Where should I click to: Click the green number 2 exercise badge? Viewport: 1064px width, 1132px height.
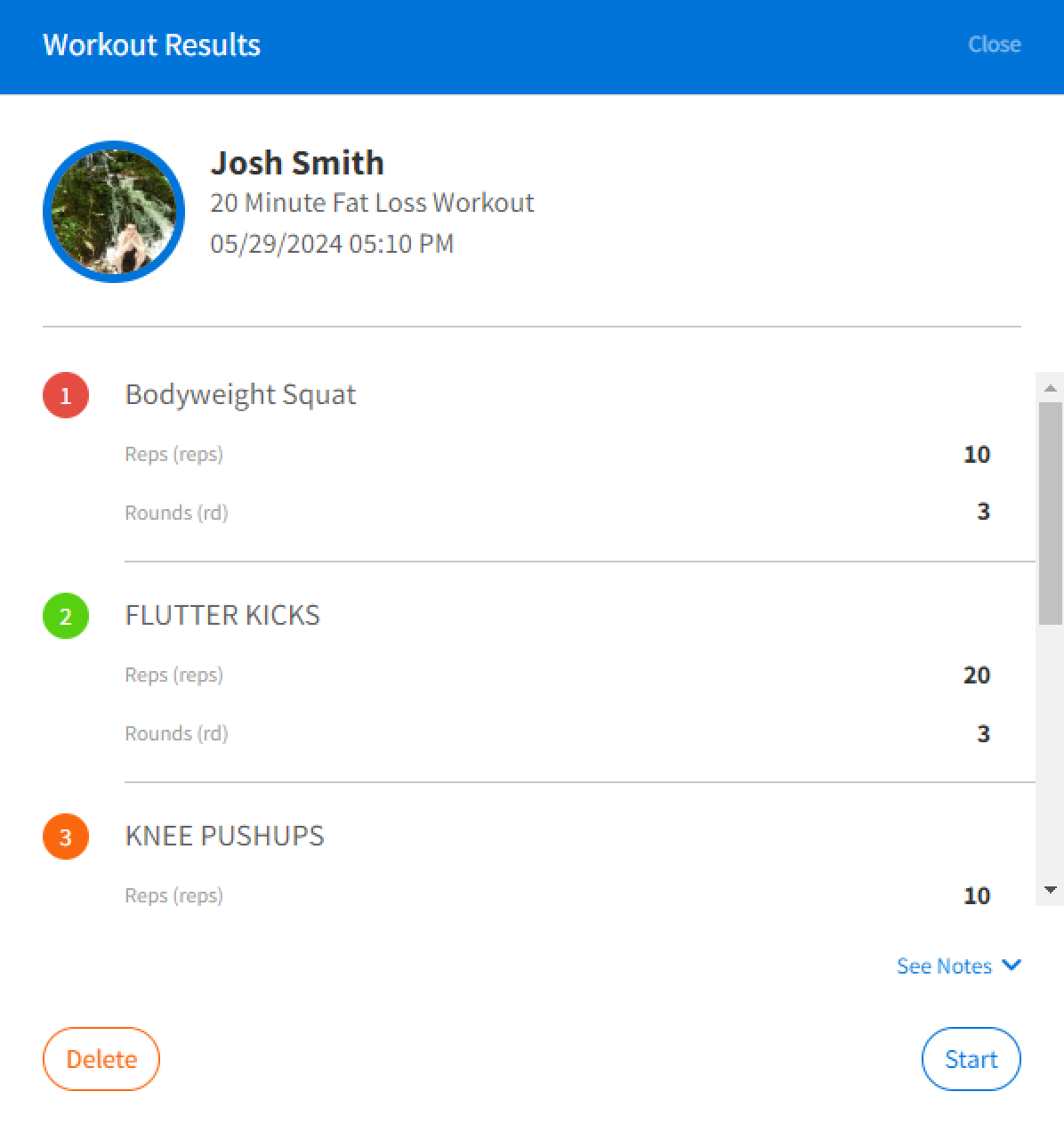tap(66, 616)
